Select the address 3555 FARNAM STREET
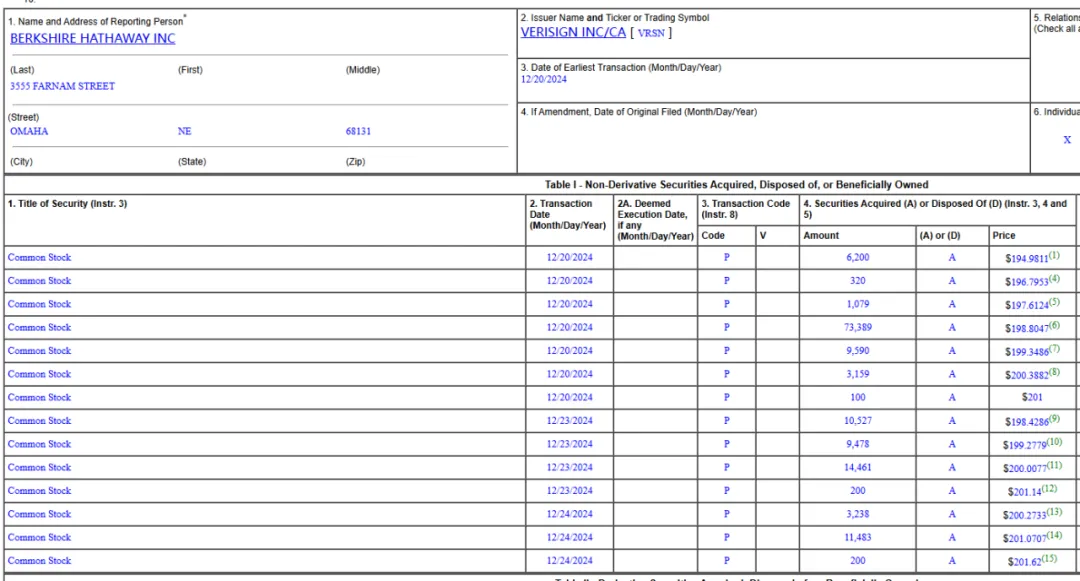1080x581 pixels. [62, 86]
